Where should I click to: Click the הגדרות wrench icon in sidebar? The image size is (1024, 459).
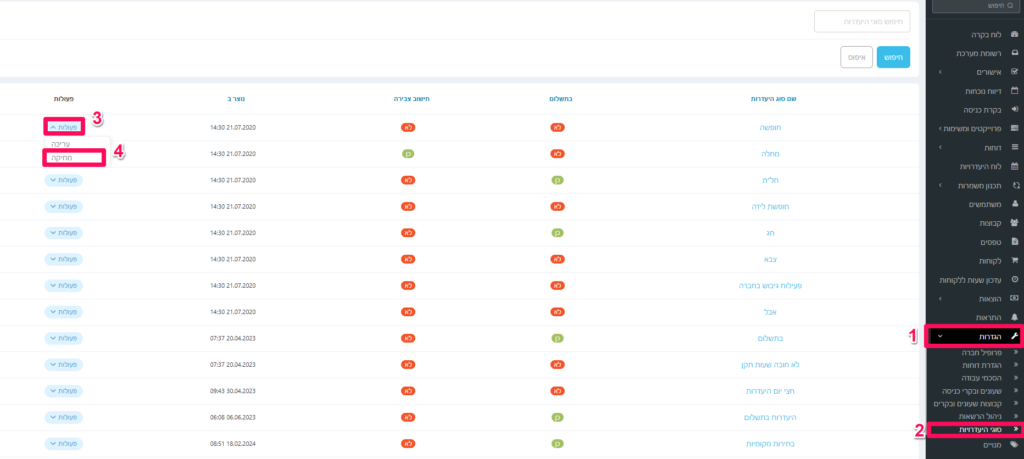click(1014, 336)
